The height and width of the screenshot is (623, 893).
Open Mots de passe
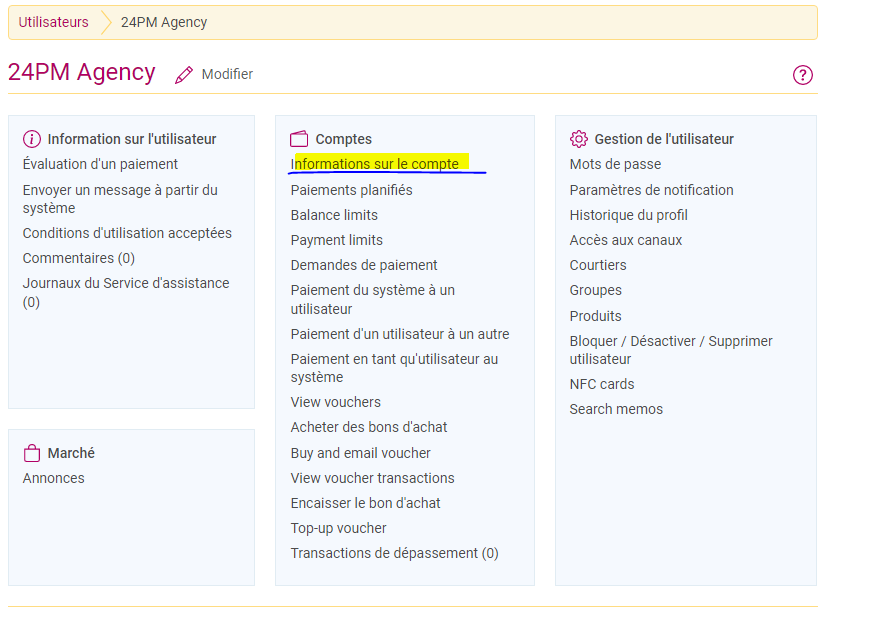(x=615, y=164)
